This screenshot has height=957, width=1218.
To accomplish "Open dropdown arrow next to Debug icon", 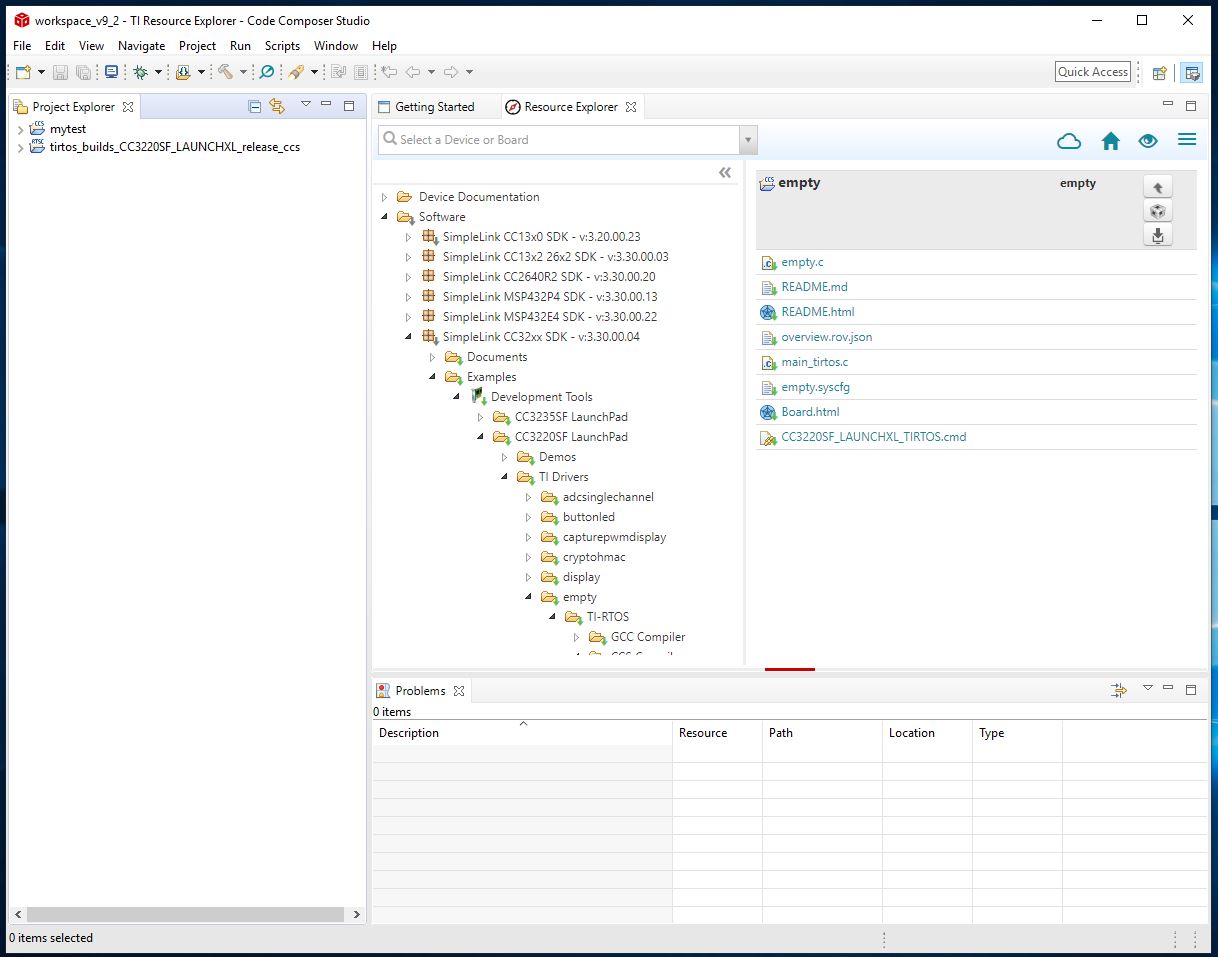I will tap(158, 72).
